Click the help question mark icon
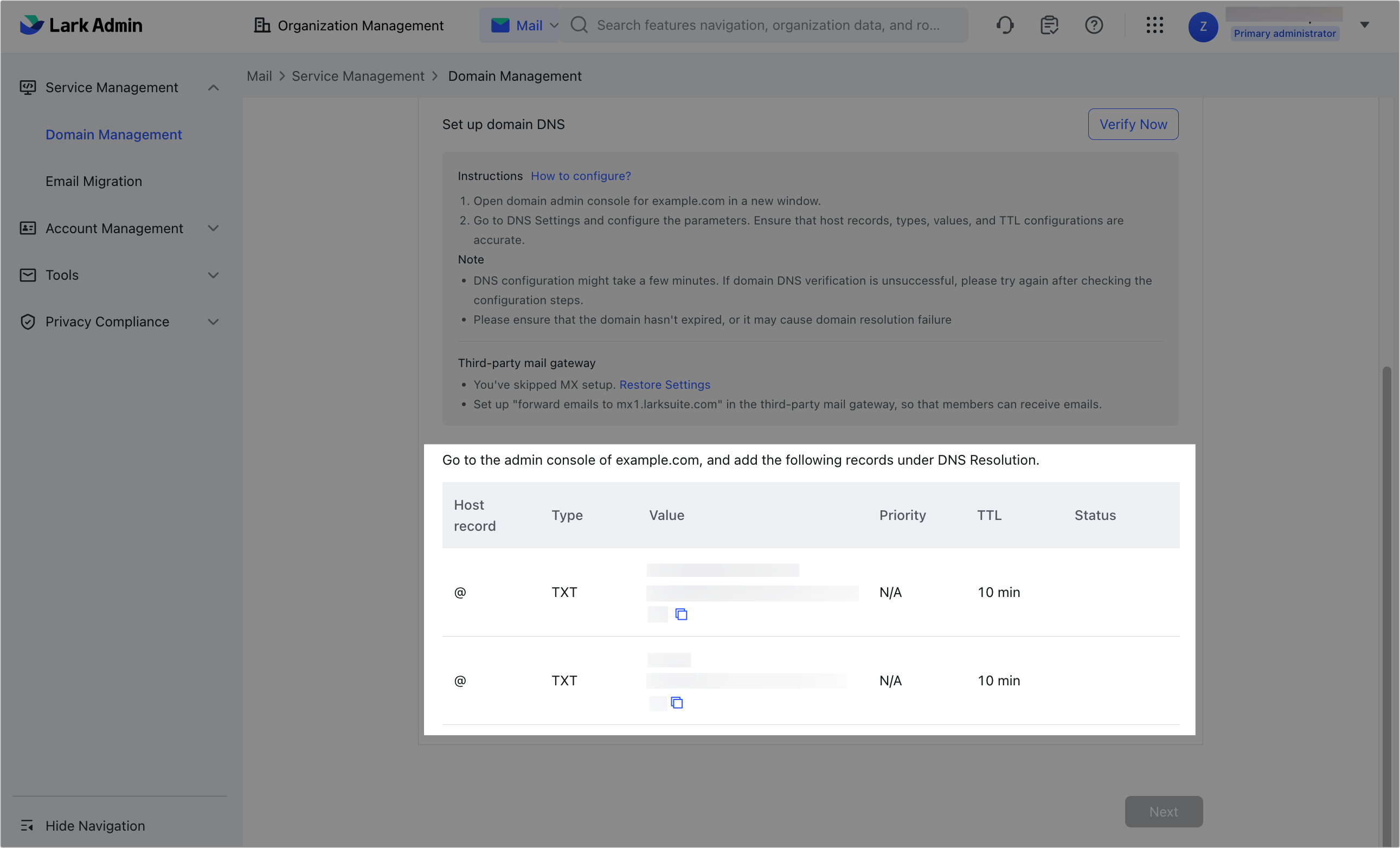 click(x=1094, y=25)
